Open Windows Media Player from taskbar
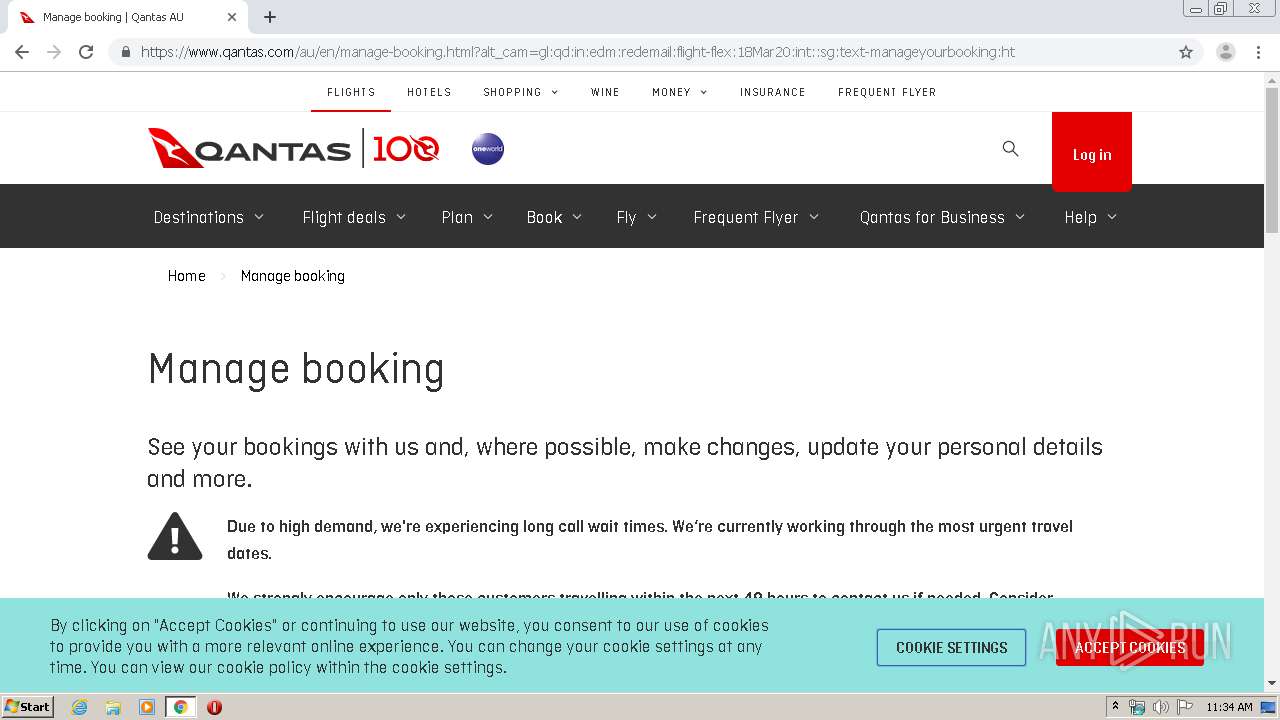 click(x=147, y=707)
